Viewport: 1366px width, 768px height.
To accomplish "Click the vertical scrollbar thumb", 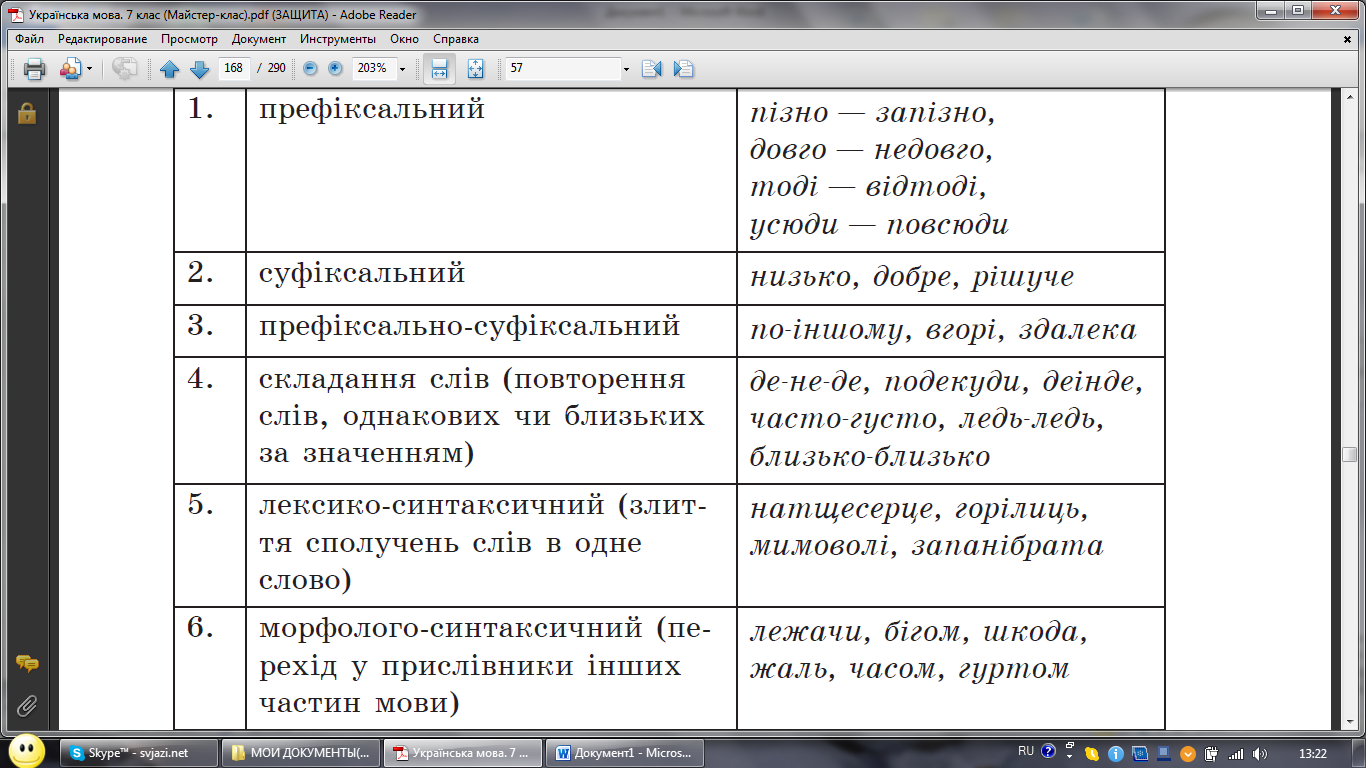I will pyautogui.click(x=1349, y=454).
